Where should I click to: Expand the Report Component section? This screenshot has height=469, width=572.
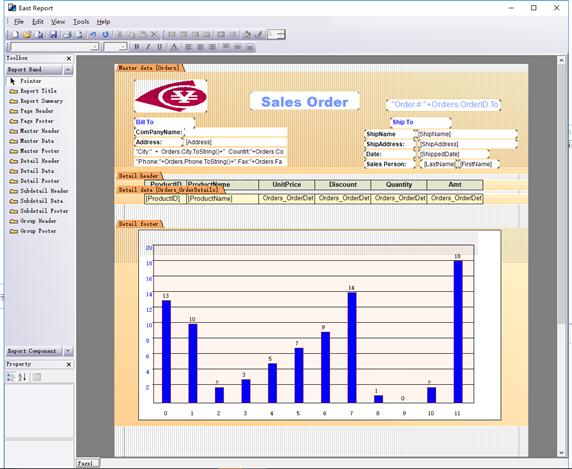pyautogui.click(x=68, y=351)
